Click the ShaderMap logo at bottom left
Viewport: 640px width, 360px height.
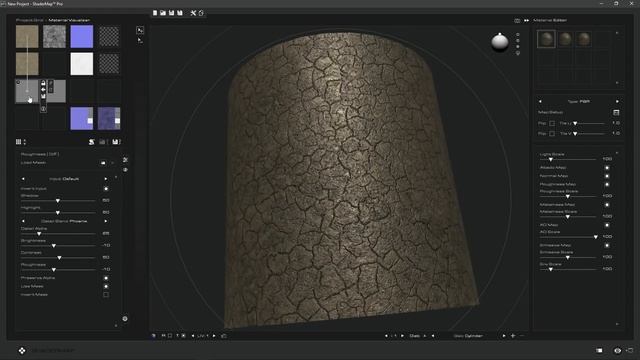click(22, 351)
